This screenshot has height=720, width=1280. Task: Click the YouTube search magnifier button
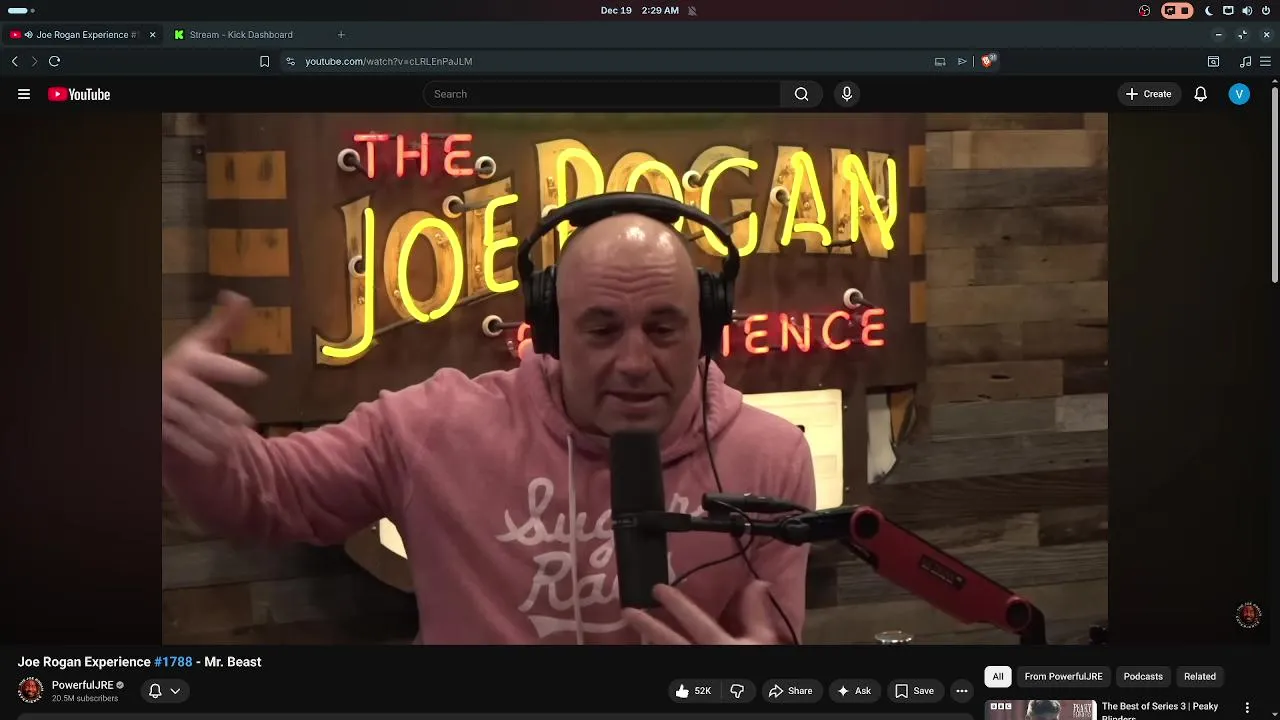point(801,94)
